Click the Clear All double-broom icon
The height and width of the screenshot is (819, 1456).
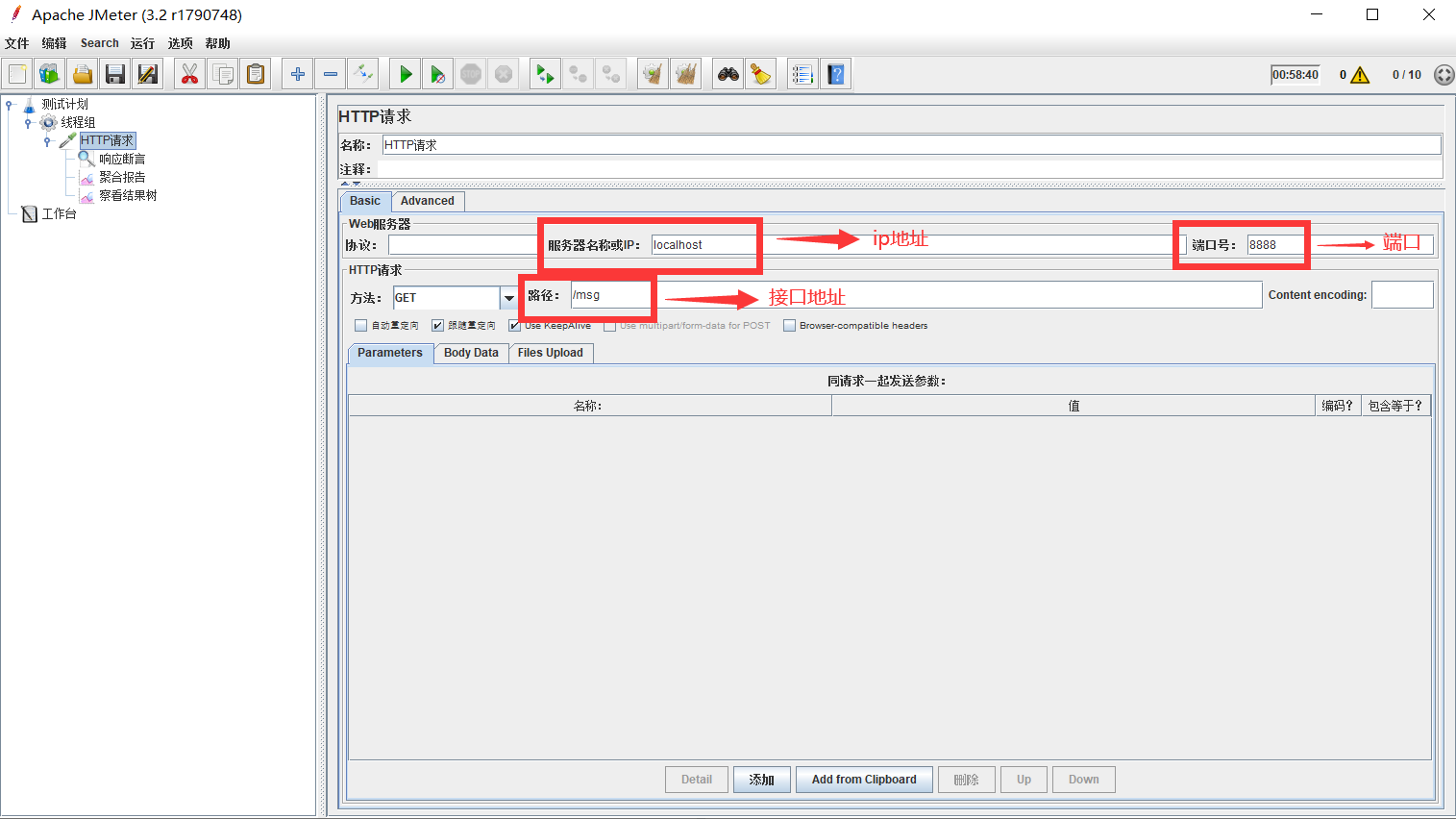[x=686, y=74]
